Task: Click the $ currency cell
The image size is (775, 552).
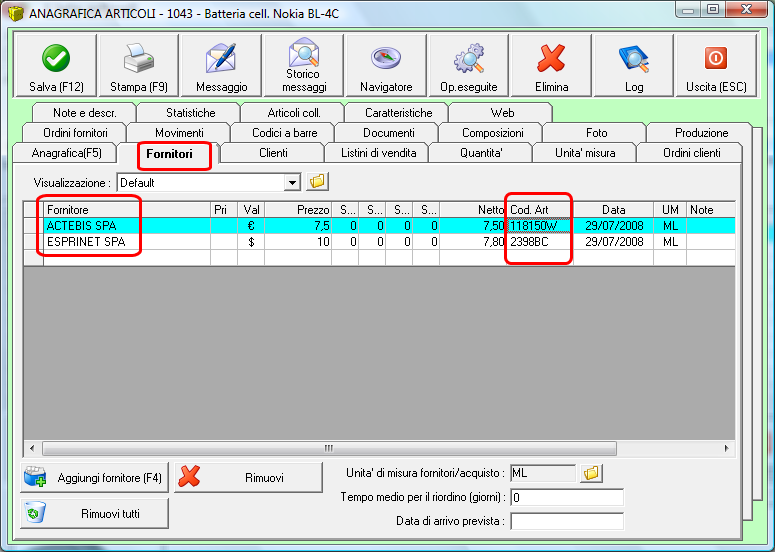Action: click(251, 242)
